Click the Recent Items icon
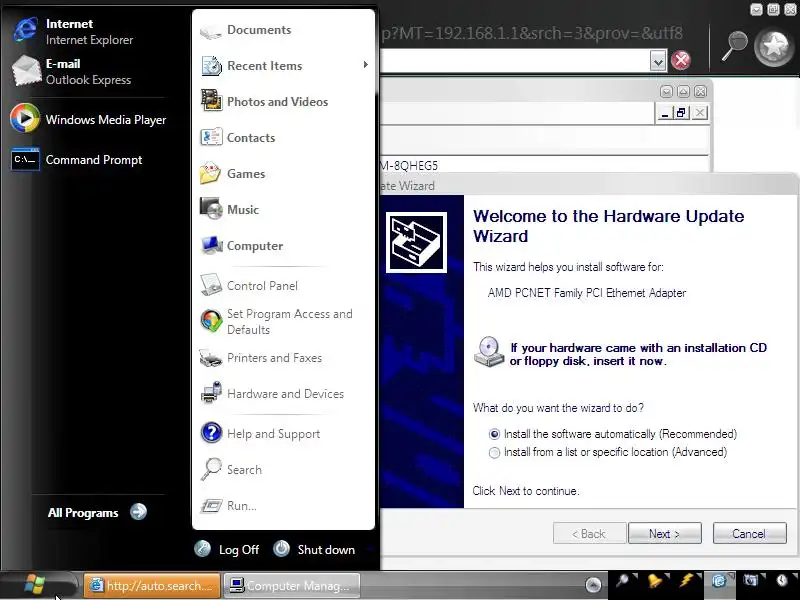This screenshot has width=800, height=600. click(x=211, y=65)
